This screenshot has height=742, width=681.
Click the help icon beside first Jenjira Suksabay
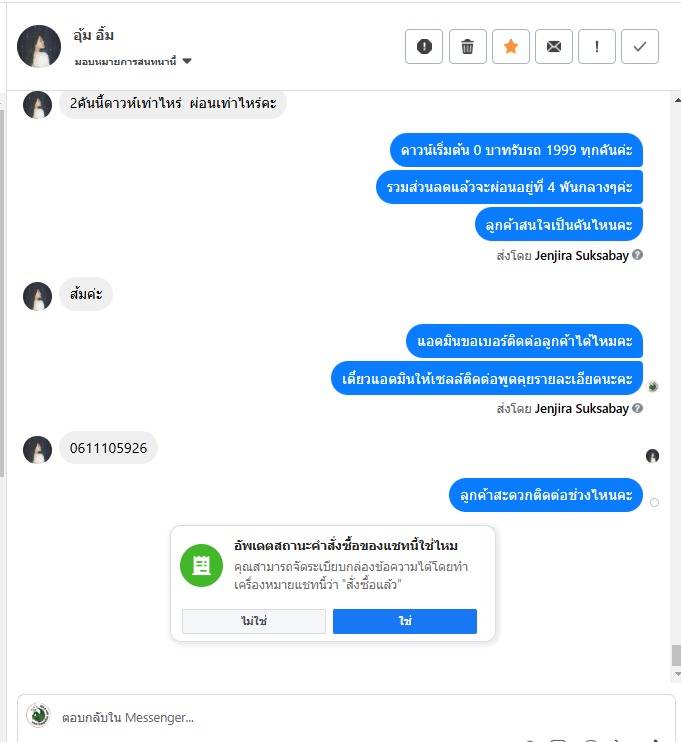click(637, 255)
